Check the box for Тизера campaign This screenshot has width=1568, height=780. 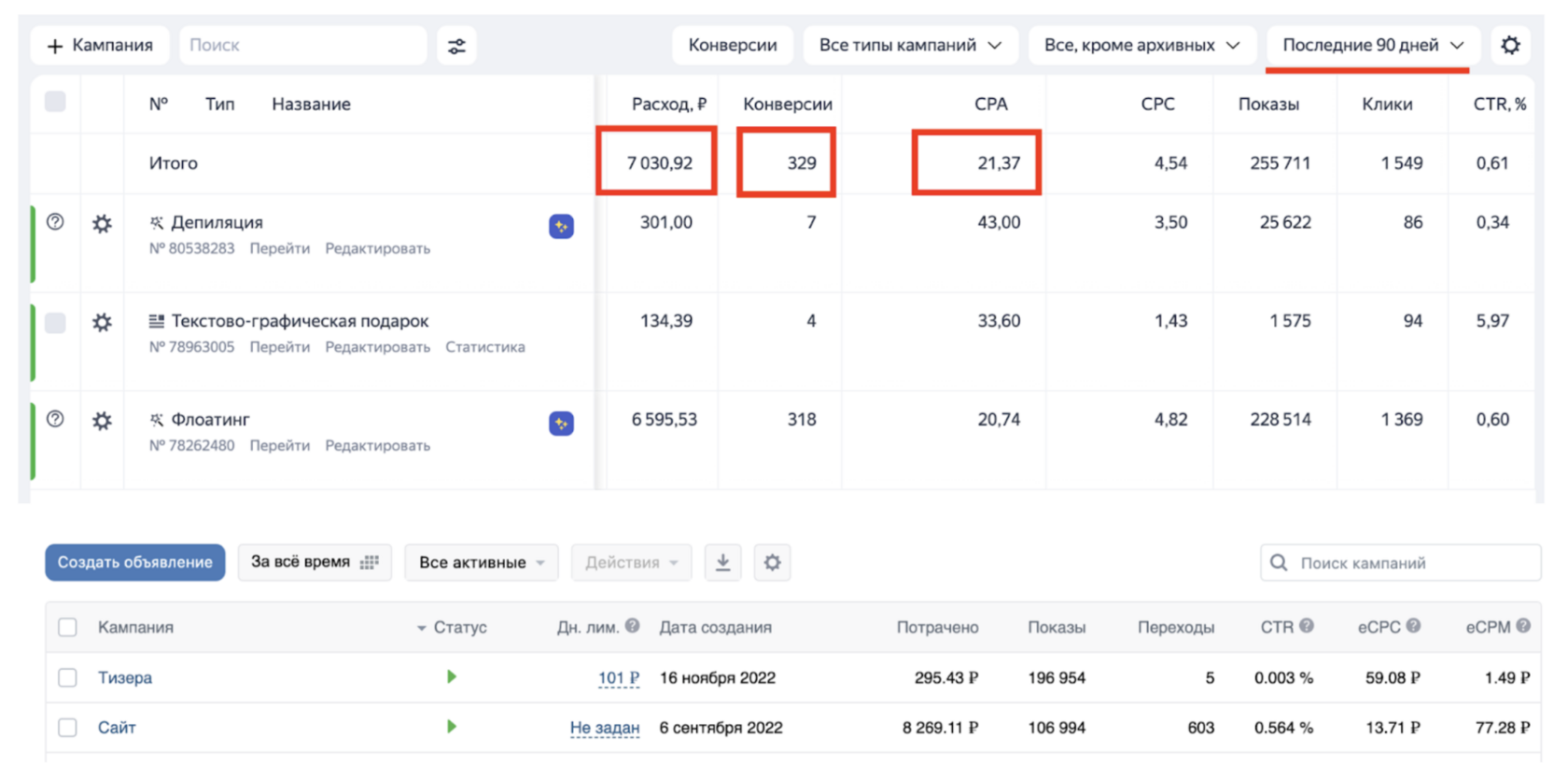tap(67, 677)
